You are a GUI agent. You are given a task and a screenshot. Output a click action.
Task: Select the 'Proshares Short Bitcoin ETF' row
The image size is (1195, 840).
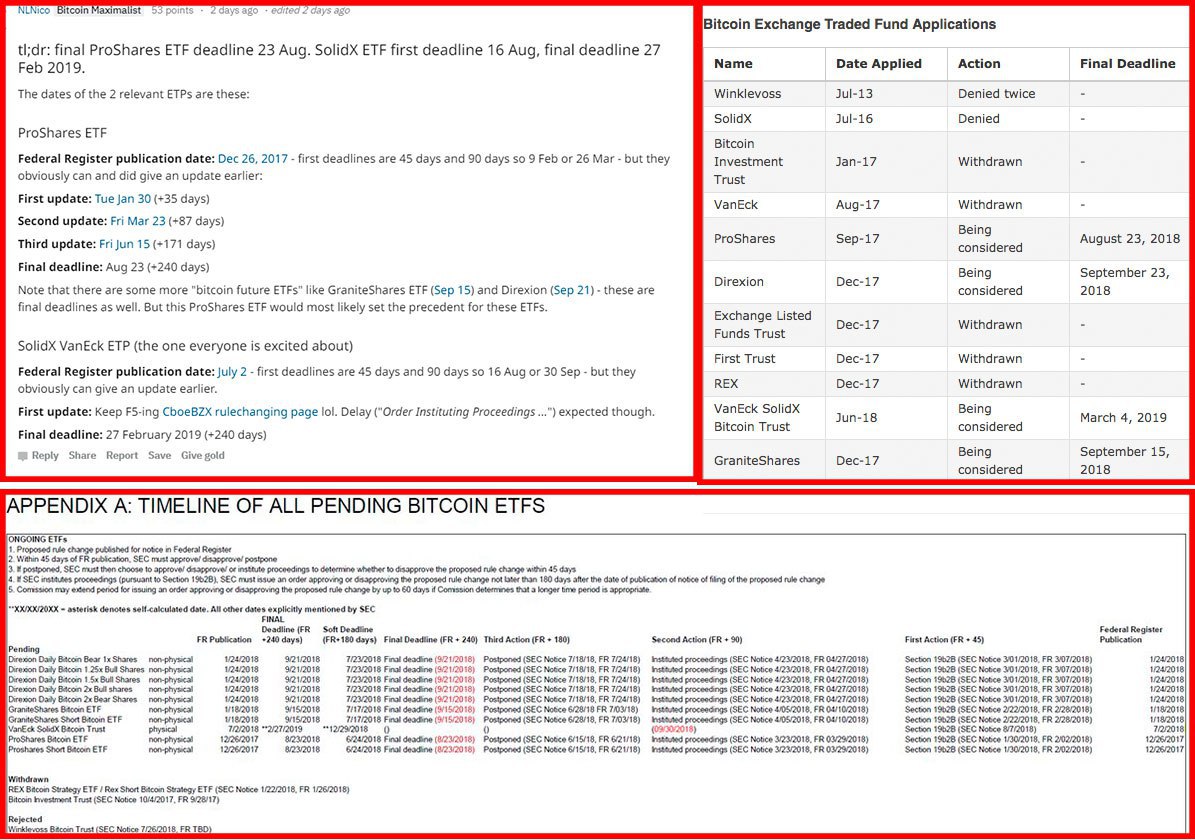596,749
